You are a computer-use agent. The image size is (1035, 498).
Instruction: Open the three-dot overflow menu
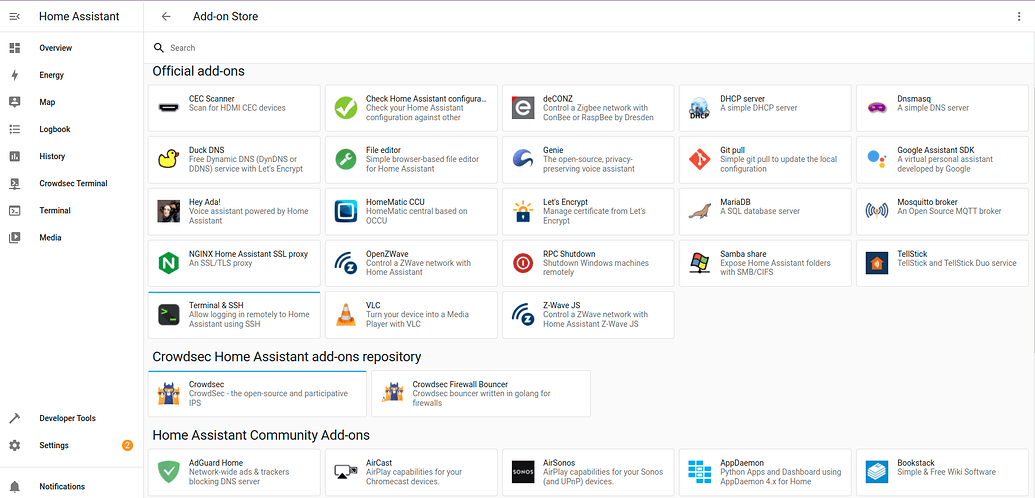pos(1019,16)
